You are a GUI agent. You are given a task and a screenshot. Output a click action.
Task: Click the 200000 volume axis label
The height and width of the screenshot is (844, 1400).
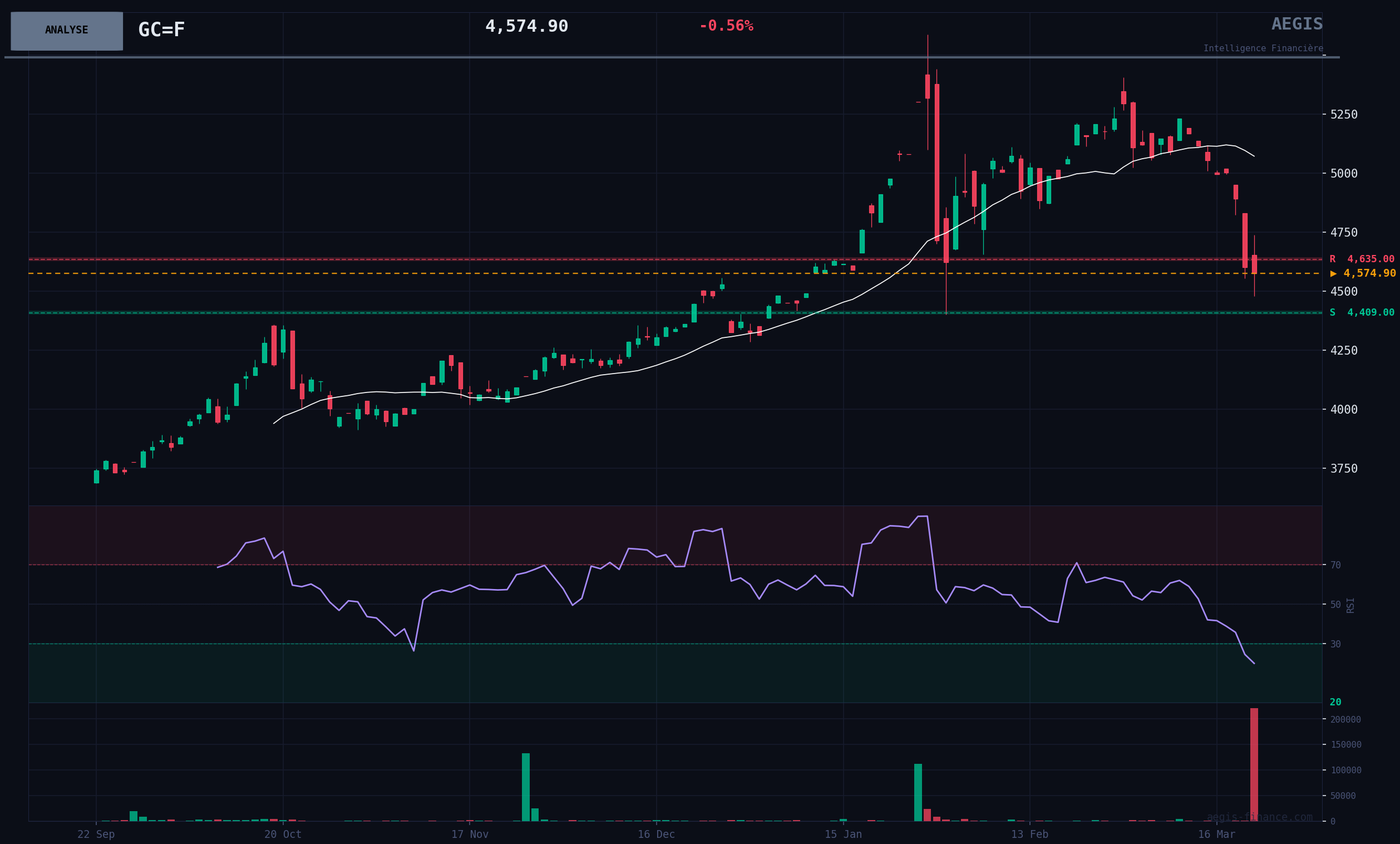1345,719
